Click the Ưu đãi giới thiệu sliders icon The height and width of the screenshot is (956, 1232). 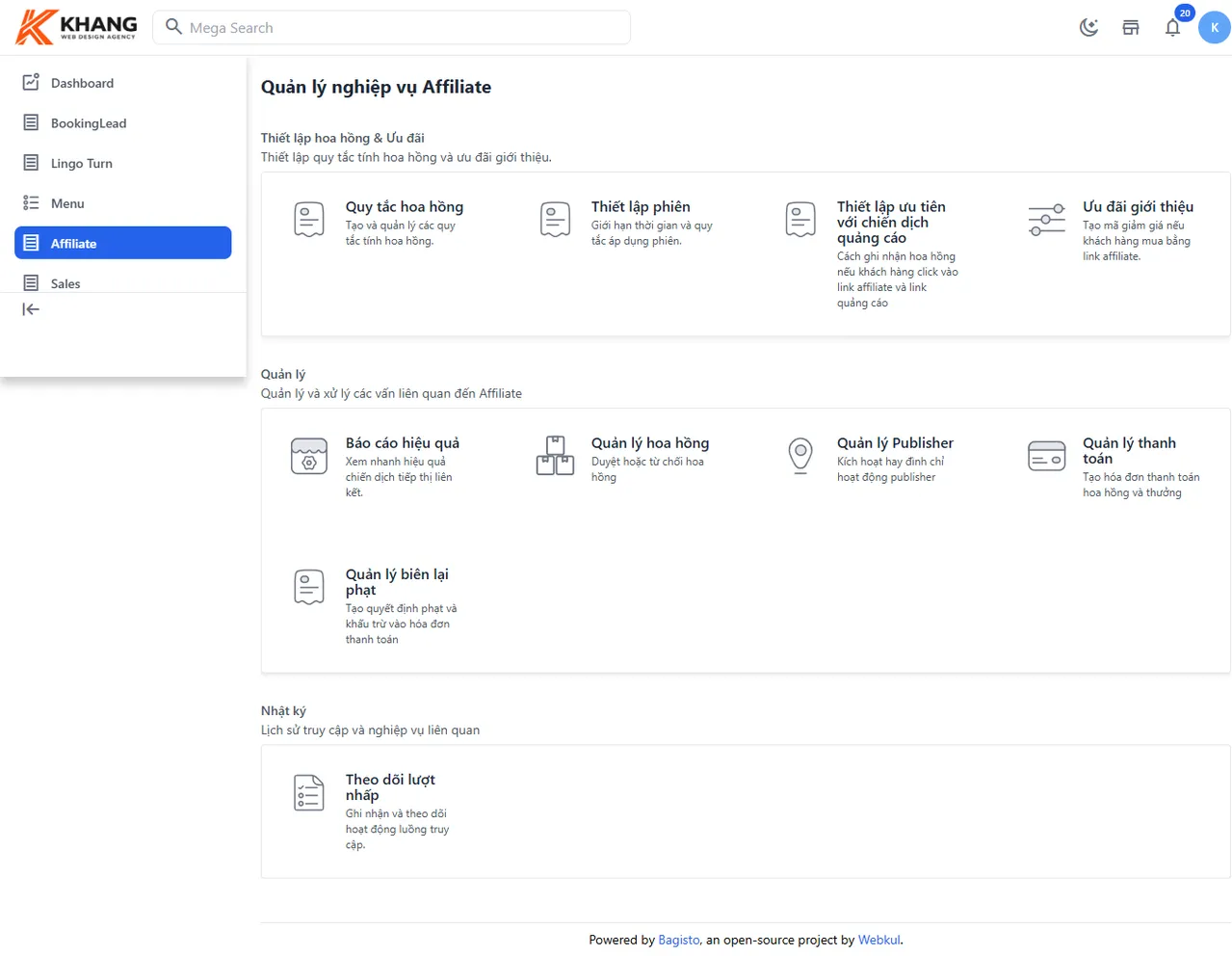coord(1046,220)
